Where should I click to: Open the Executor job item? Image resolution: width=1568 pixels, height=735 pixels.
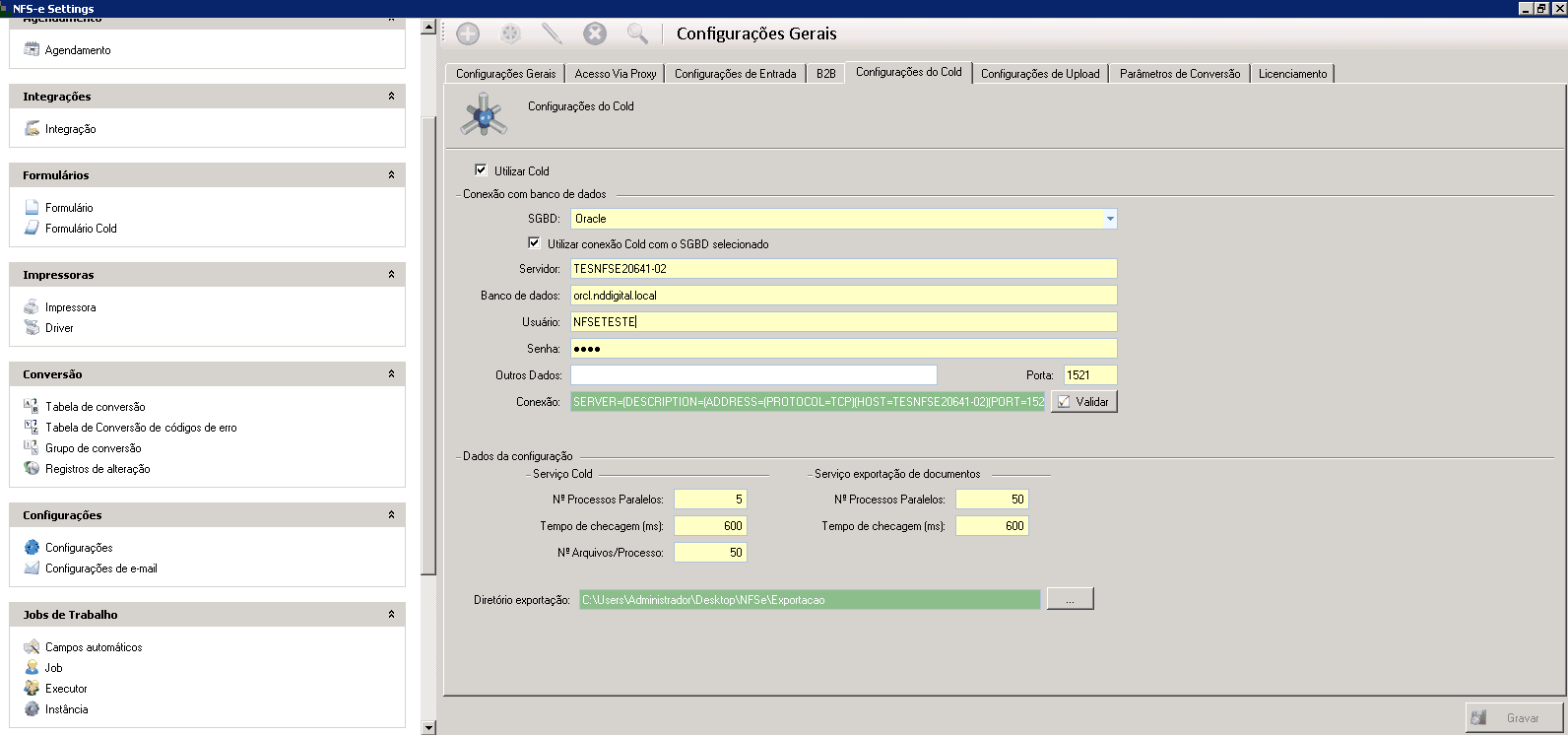[66, 689]
